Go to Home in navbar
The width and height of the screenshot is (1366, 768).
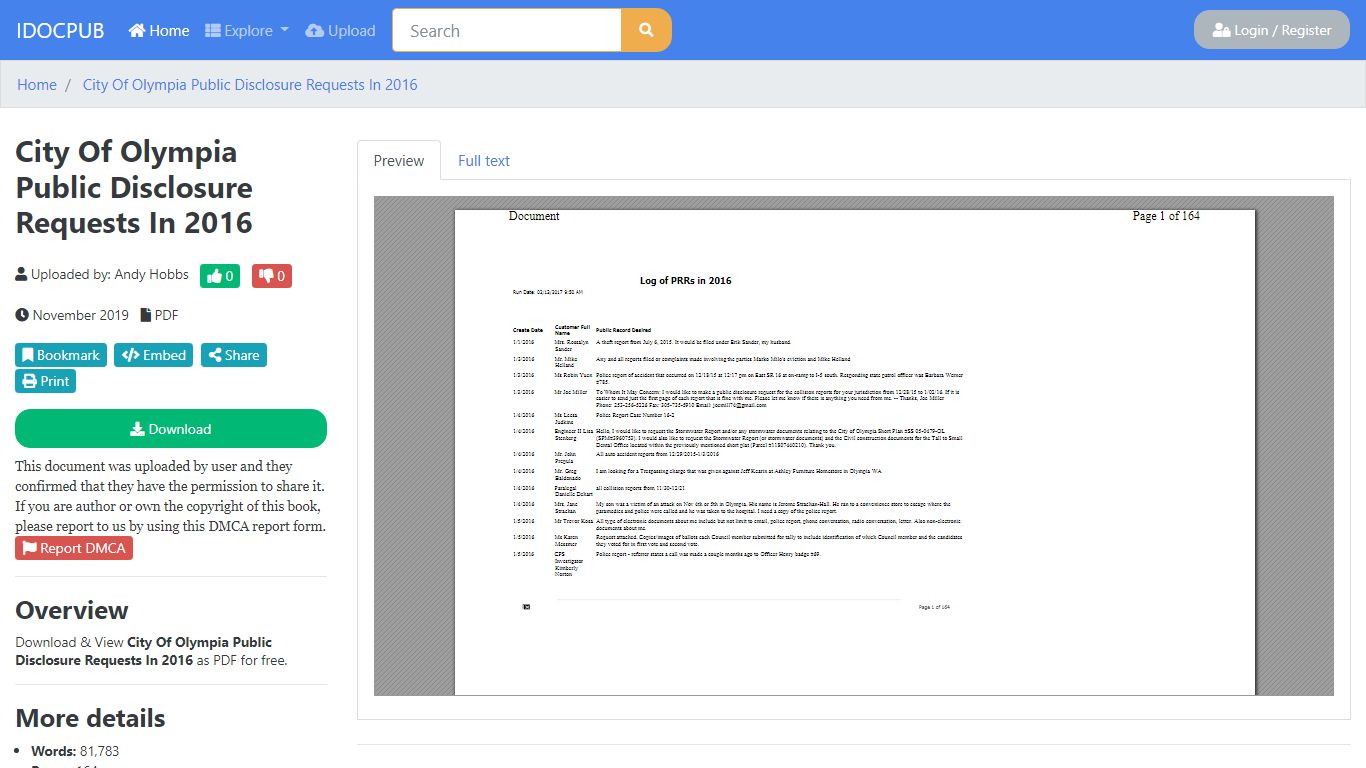pyautogui.click(x=159, y=31)
